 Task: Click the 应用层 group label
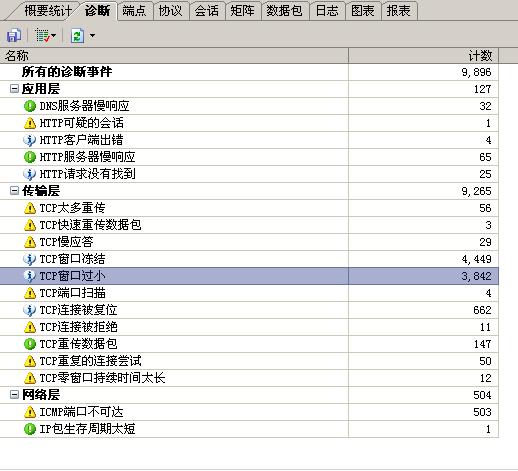point(41,89)
